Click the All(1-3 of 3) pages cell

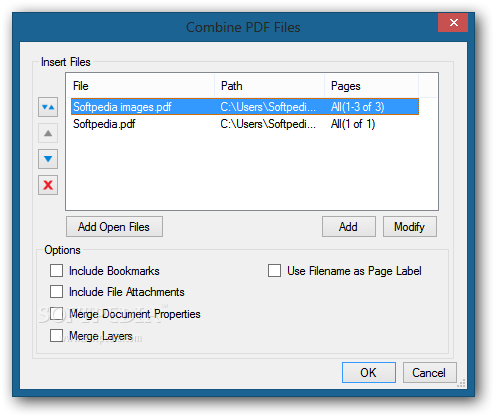click(x=357, y=107)
